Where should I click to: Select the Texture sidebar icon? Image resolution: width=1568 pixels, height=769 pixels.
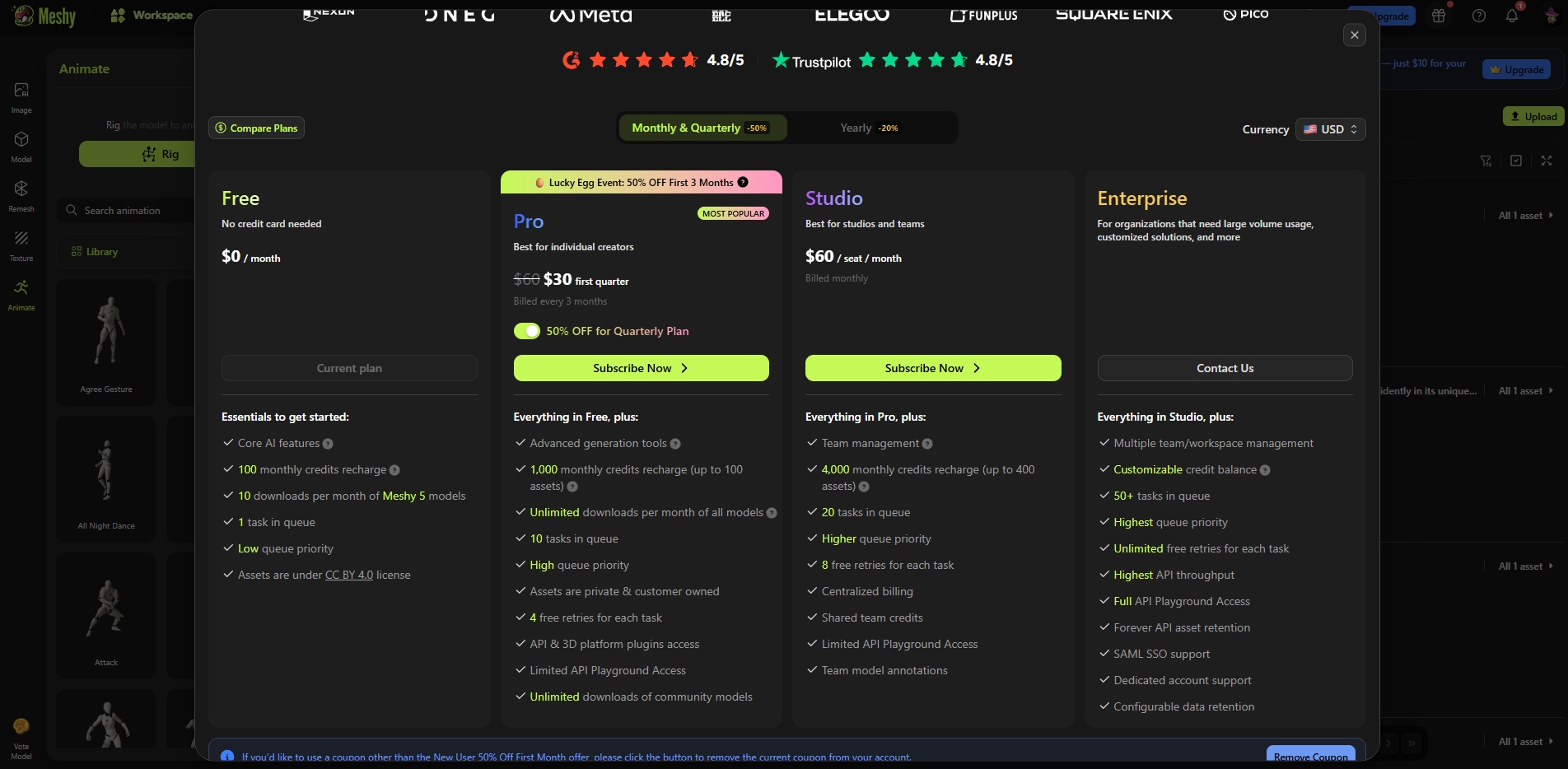21,245
